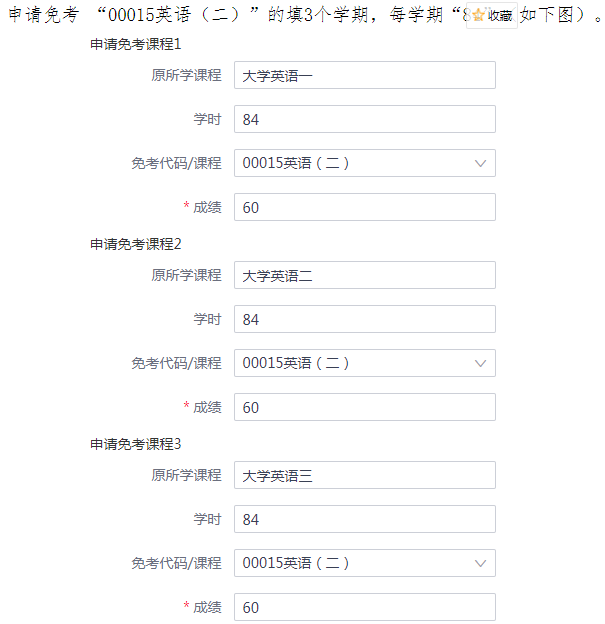Expand 免考代码/课程 dropdown under 申请免考课程1
Image resolution: width=605 pixels, height=624 pixels.
click(364, 163)
